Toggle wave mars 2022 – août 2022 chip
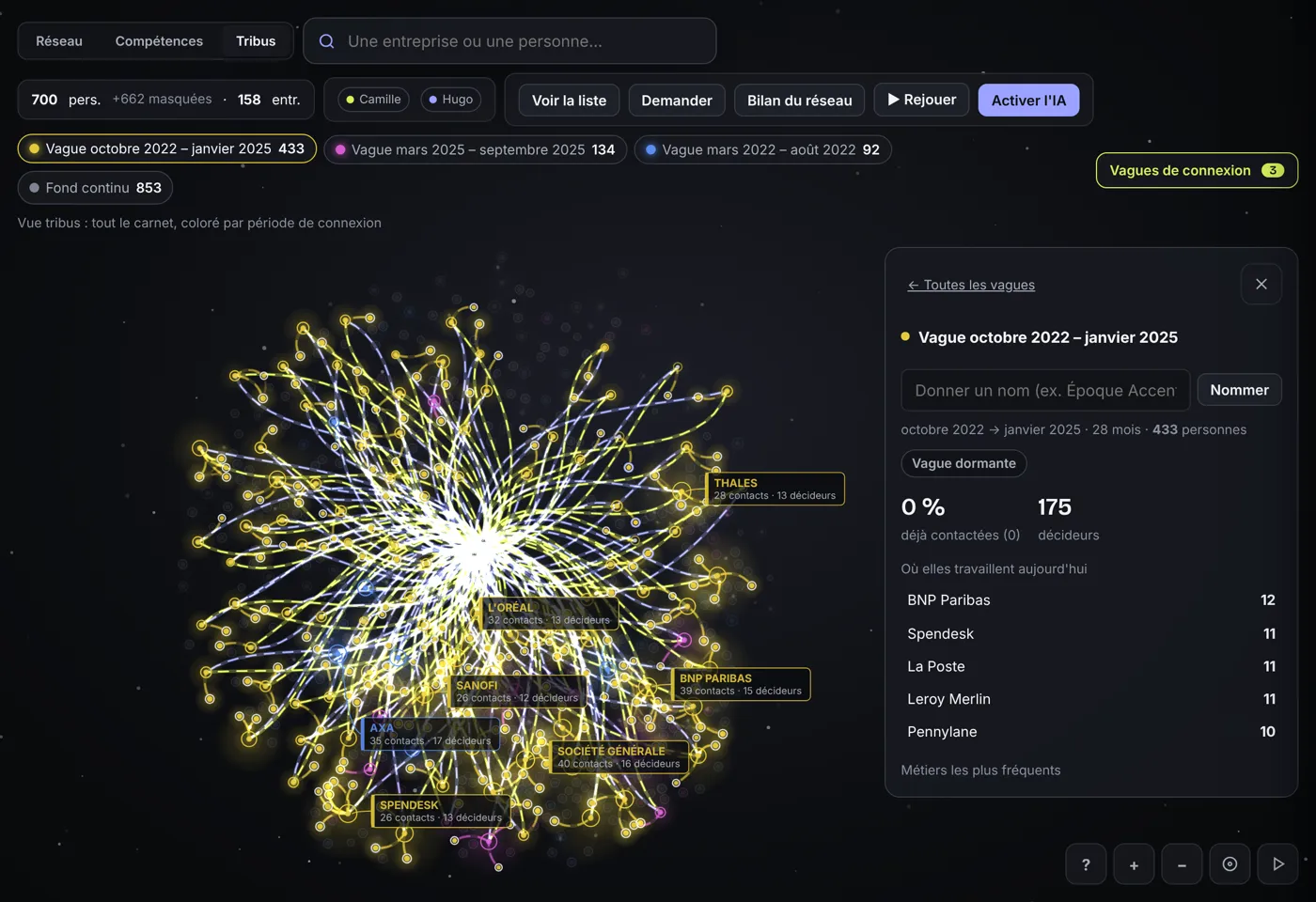Image resolution: width=1316 pixels, height=902 pixels. (763, 149)
